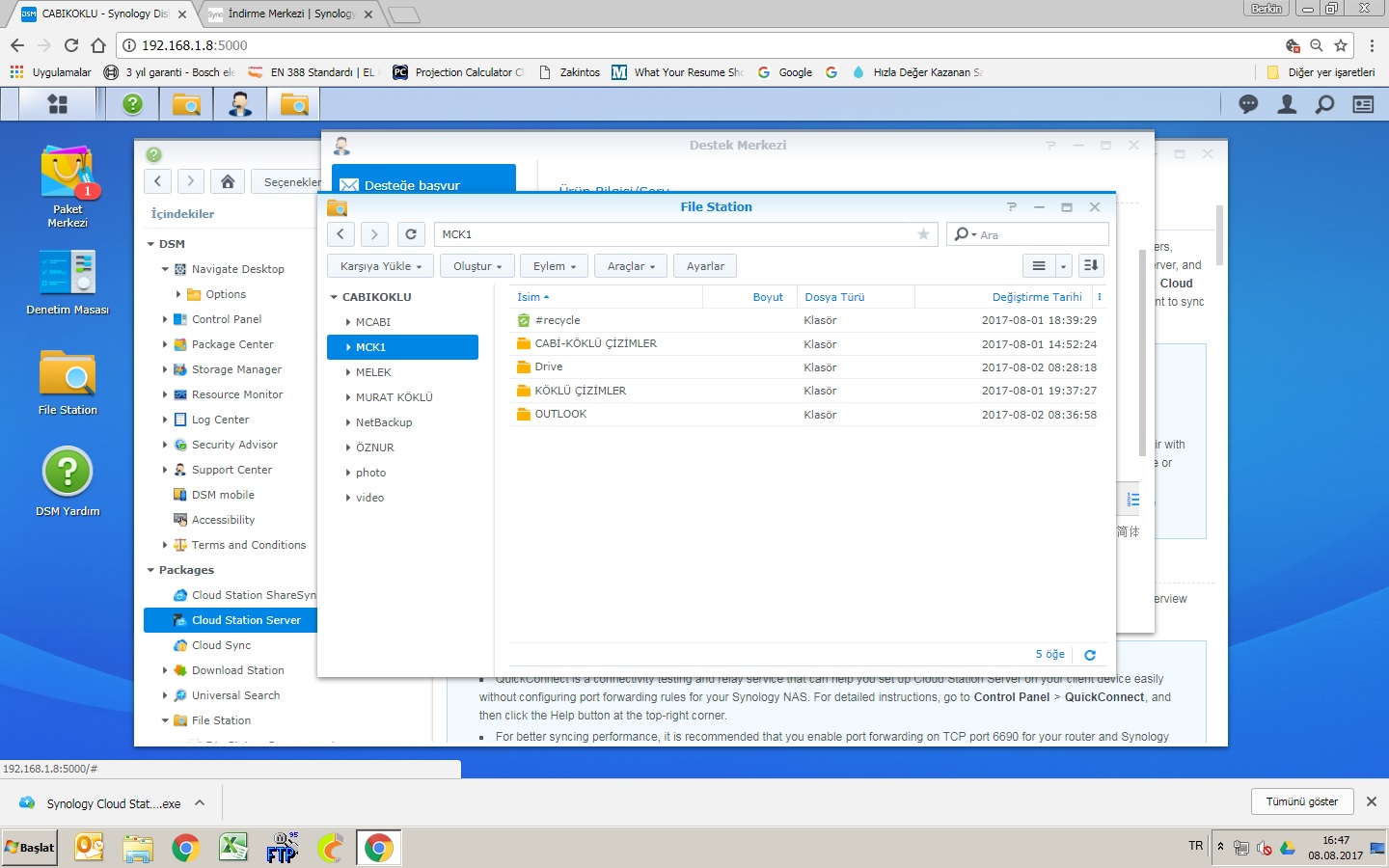Click the Package Center desktop icon
1389x868 pixels.
67,176
